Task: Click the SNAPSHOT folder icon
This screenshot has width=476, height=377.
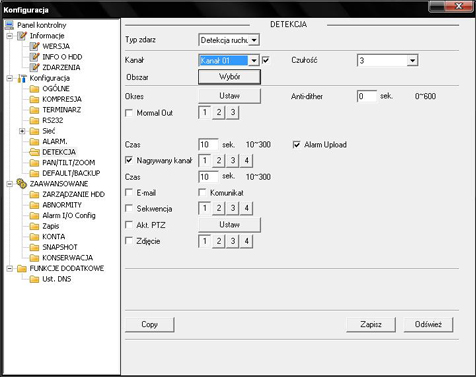Action: (x=34, y=247)
